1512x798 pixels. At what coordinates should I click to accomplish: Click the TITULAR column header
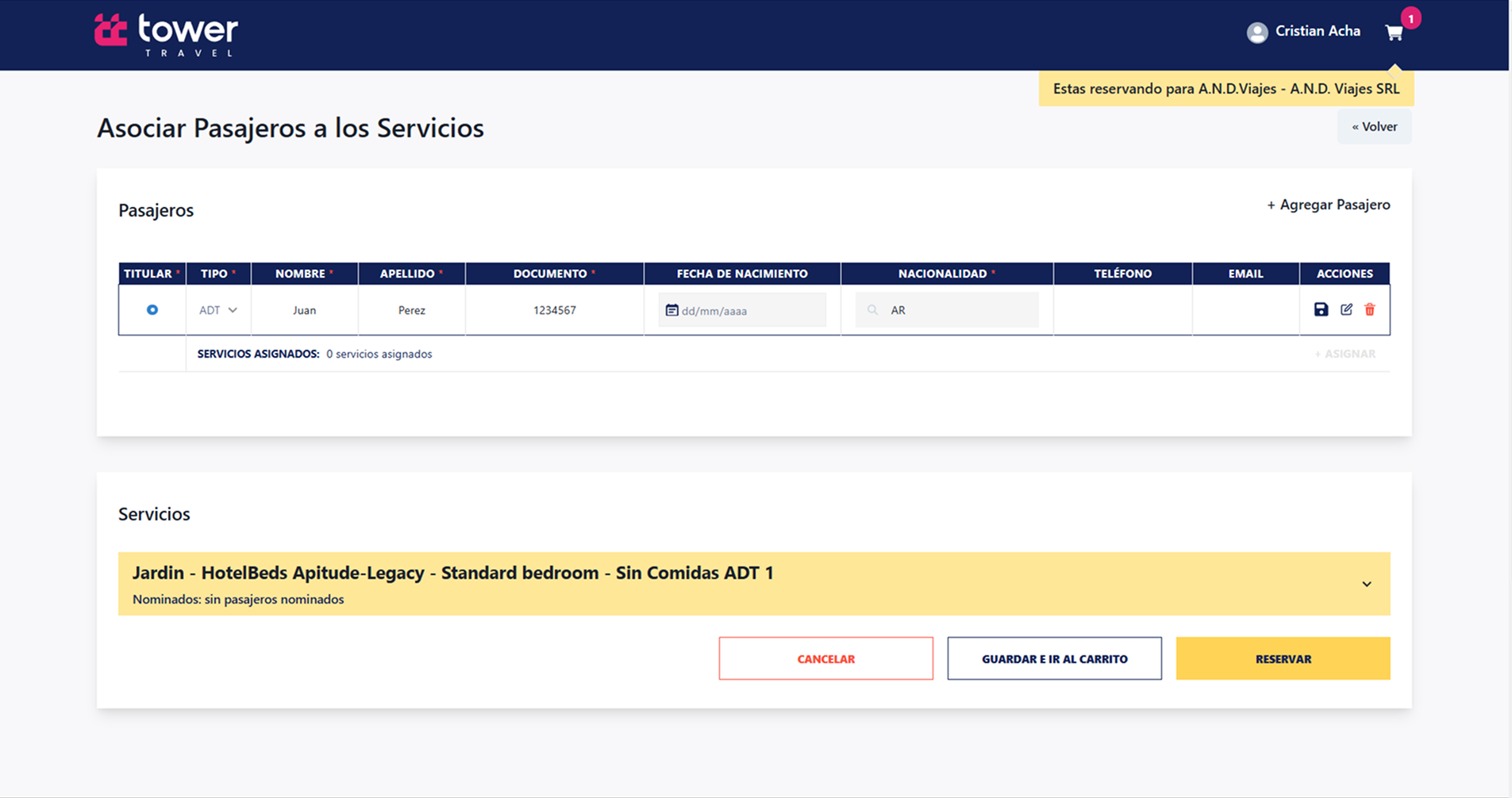[152, 274]
